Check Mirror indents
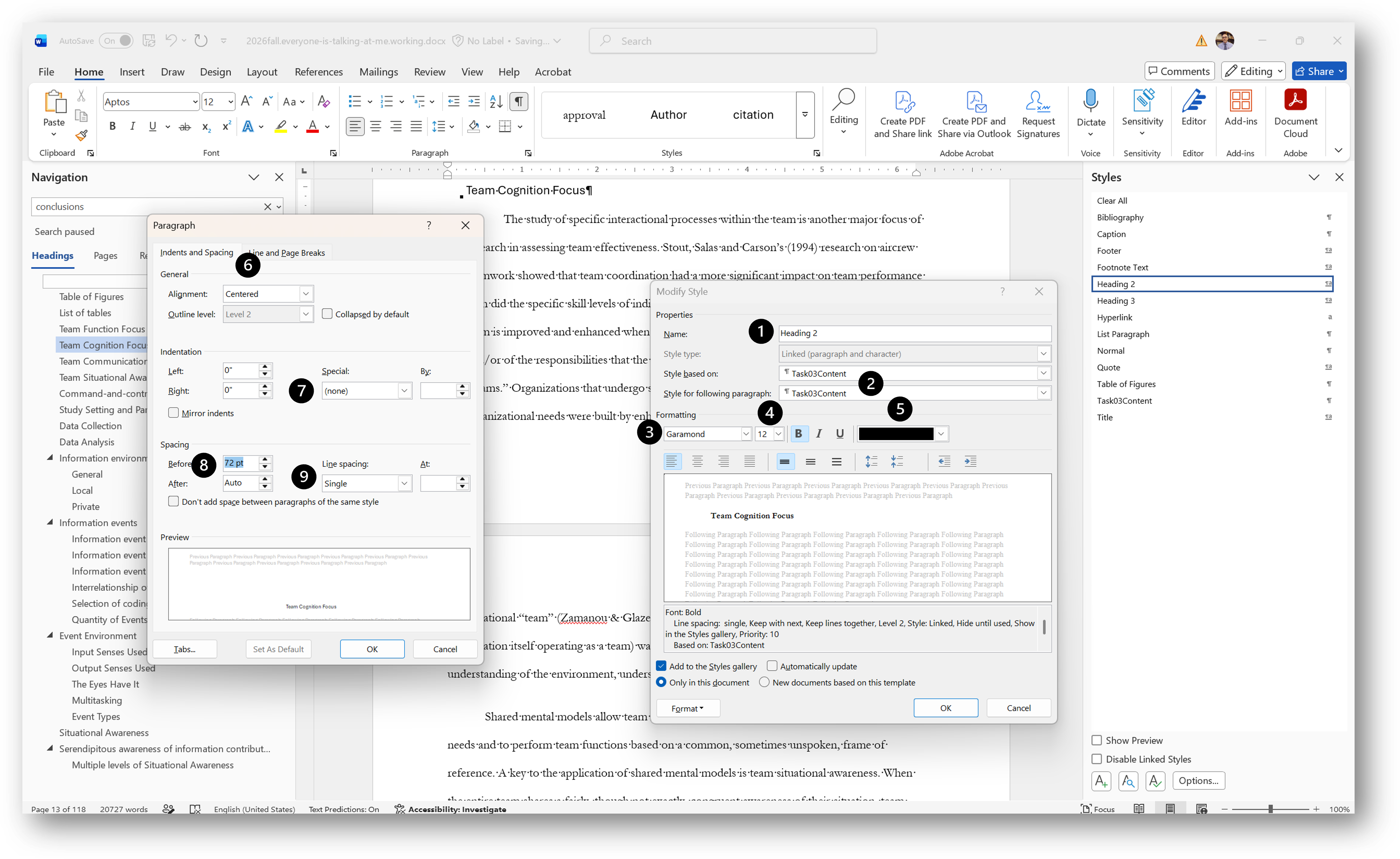Screen dimensions: 1400x859 pyautogui.click(x=173, y=413)
